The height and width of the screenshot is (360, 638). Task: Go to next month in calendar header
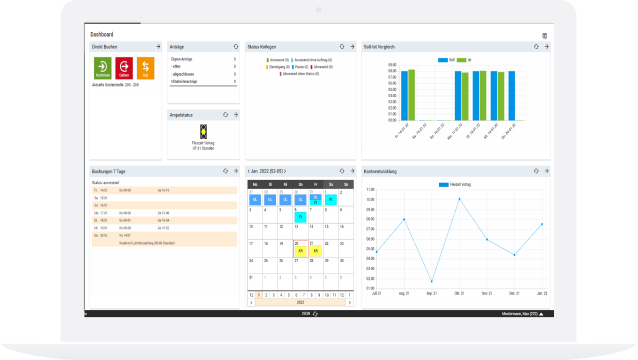(x=285, y=171)
